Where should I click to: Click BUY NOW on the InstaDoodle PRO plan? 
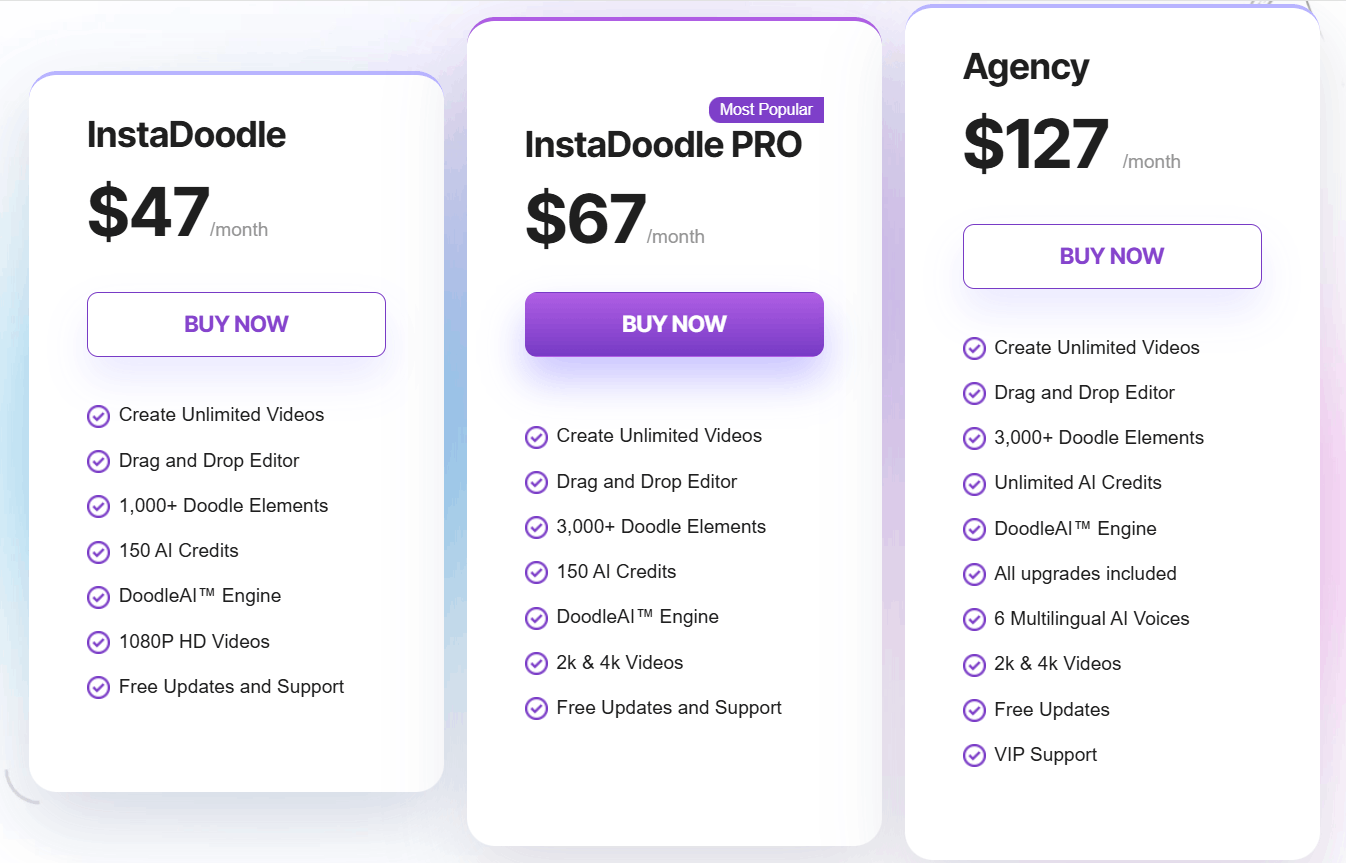click(674, 324)
